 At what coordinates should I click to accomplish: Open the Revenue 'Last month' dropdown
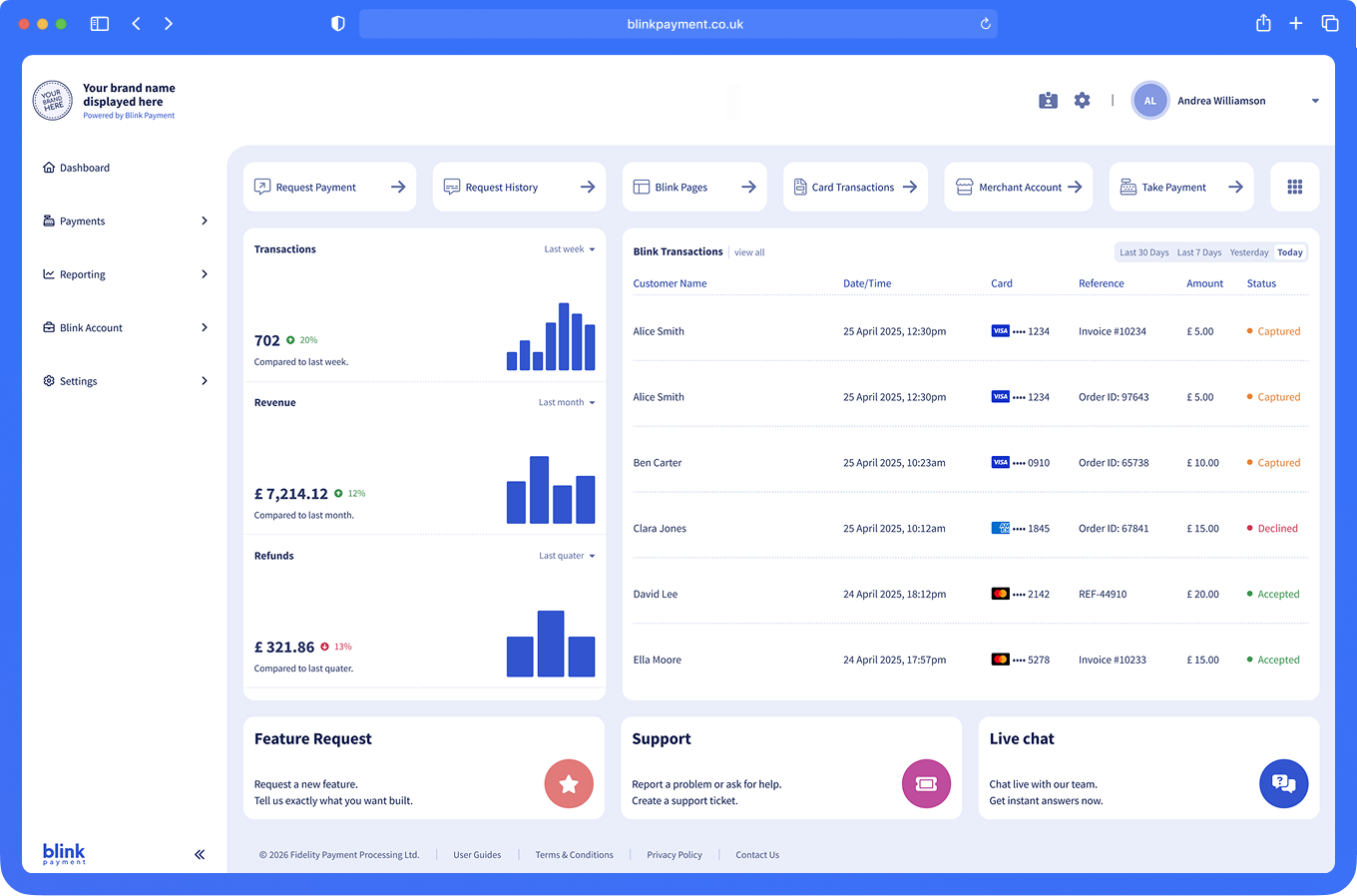pos(566,403)
